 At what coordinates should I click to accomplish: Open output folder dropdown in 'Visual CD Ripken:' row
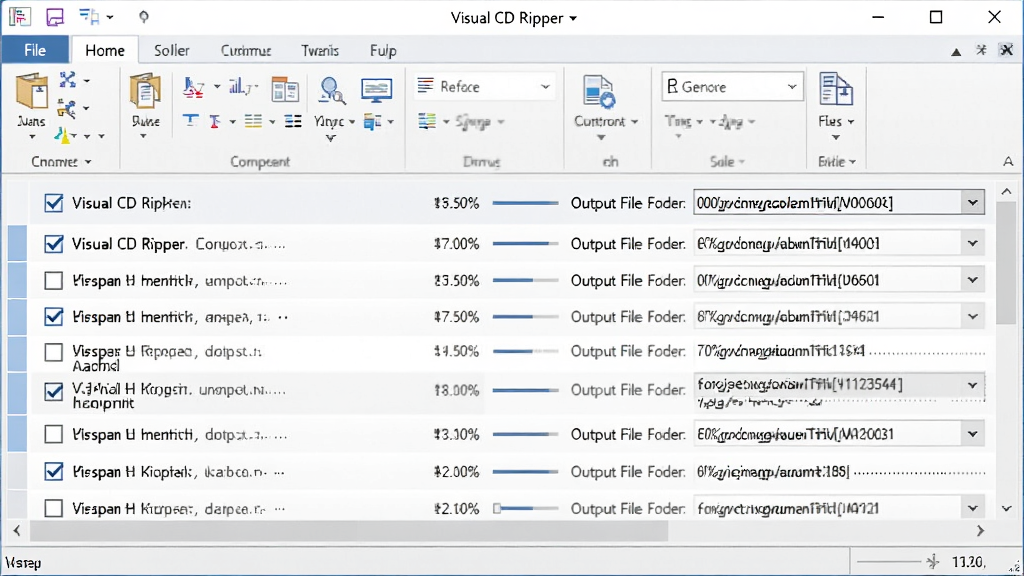point(972,203)
